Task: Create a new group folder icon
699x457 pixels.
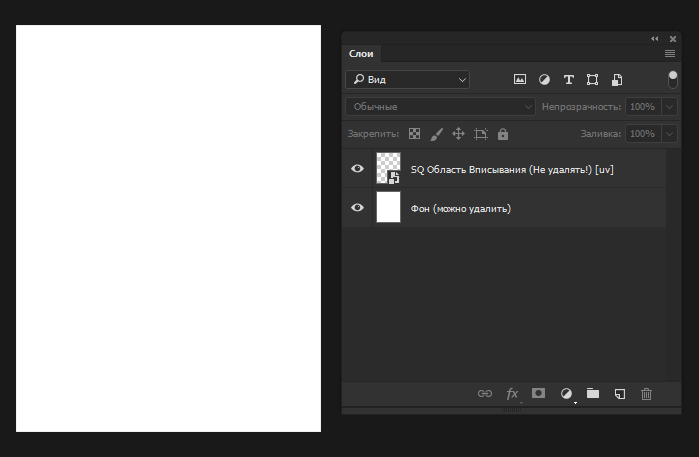Action: click(592, 393)
